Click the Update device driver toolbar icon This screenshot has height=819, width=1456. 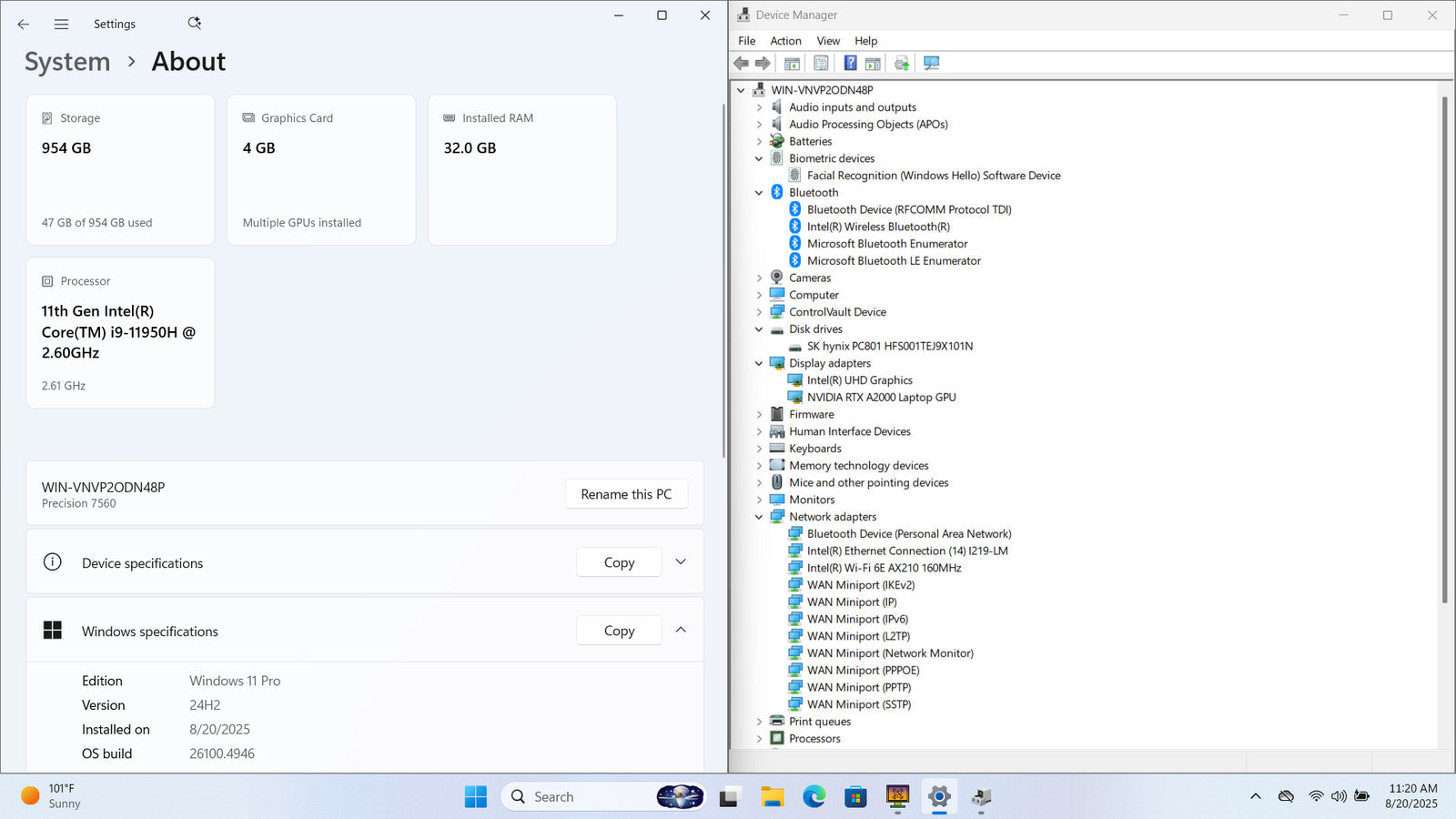click(x=902, y=63)
